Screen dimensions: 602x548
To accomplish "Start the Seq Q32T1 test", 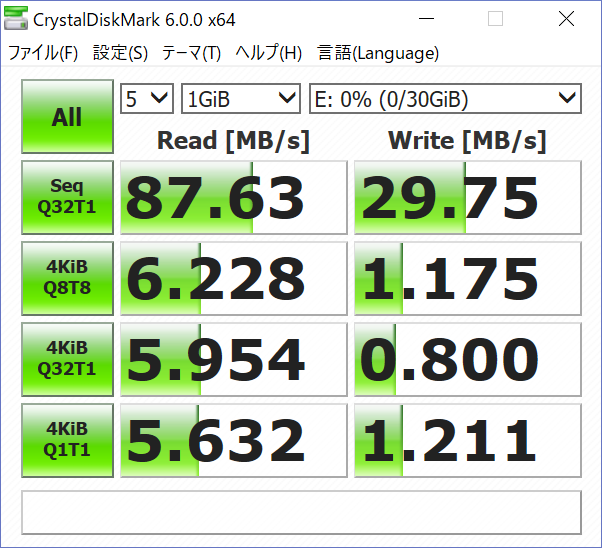I will [x=67, y=197].
